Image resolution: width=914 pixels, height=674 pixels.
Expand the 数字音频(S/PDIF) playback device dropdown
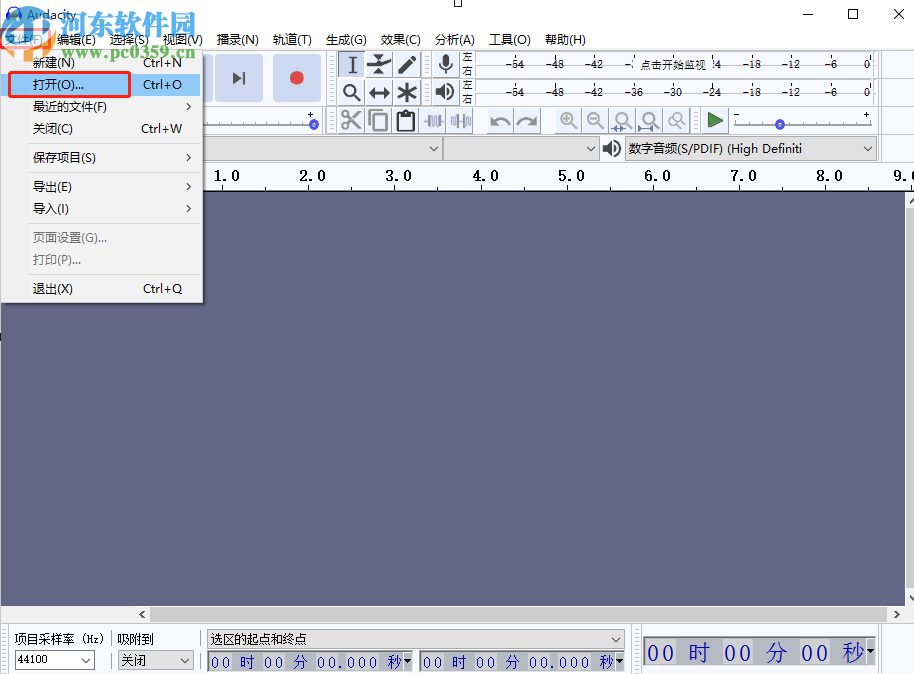[750, 149]
